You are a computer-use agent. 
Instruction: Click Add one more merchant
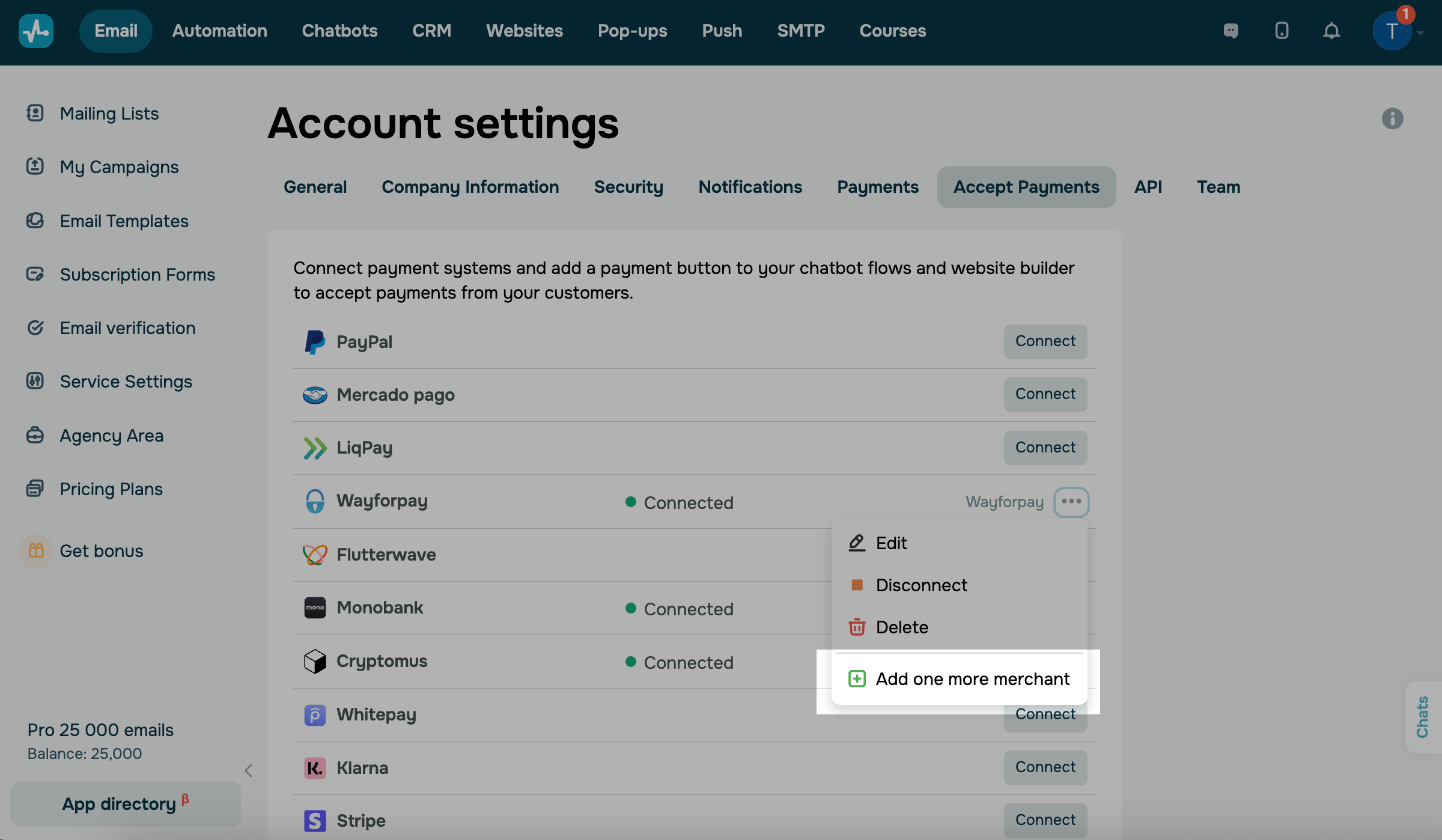point(972,679)
